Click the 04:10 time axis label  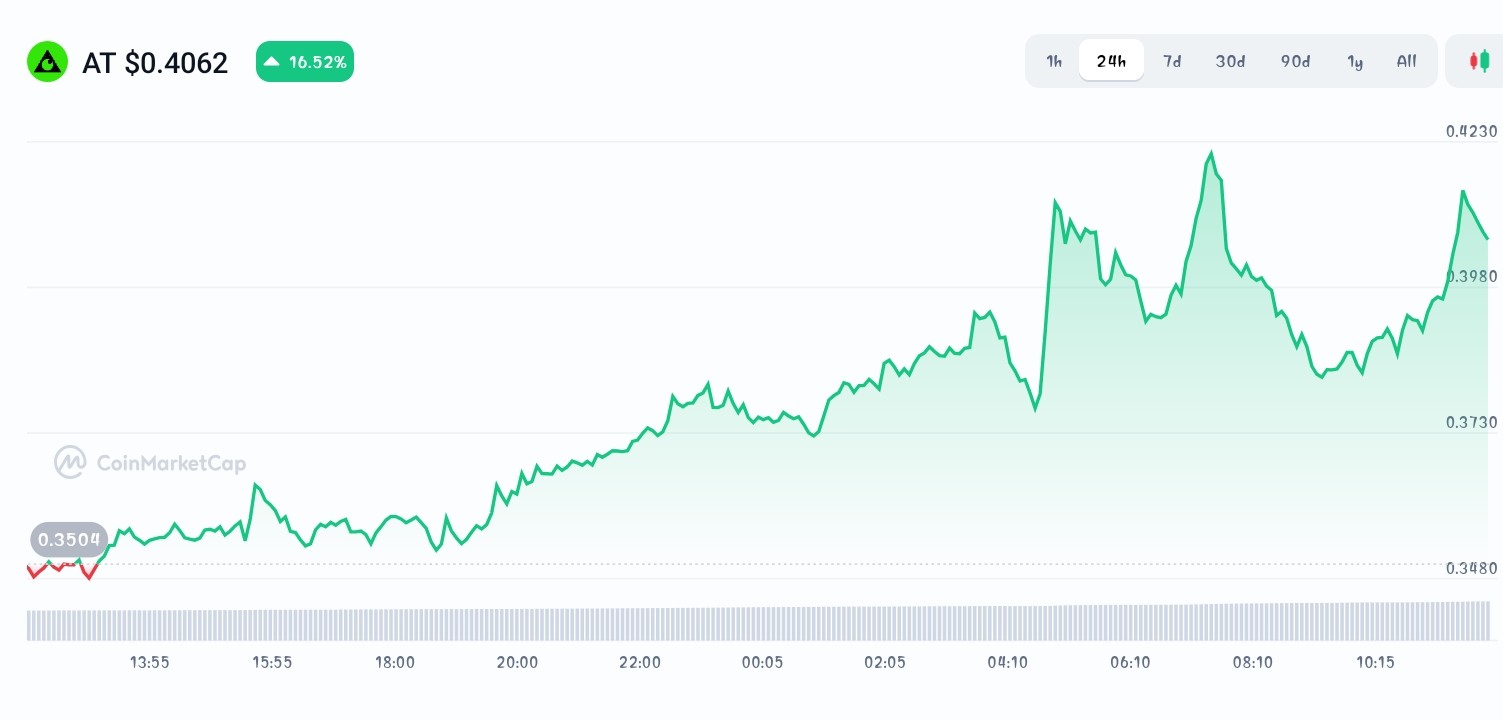(1007, 662)
